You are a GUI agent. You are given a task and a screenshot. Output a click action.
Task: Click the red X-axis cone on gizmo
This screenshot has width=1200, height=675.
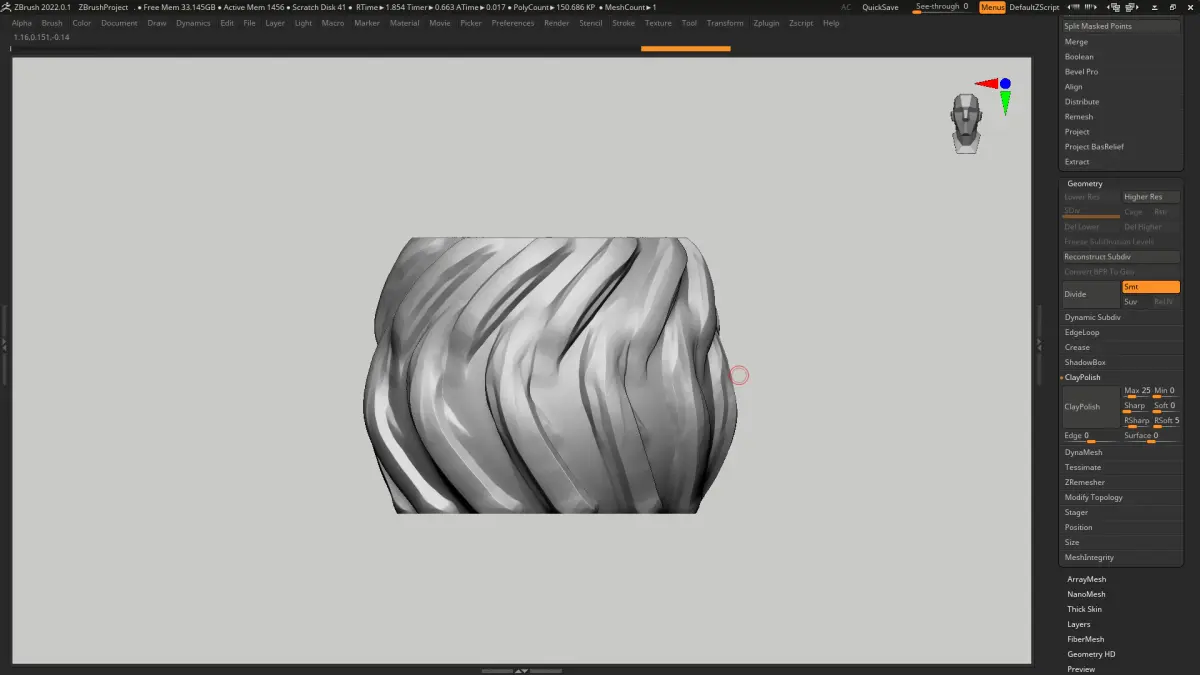(986, 84)
